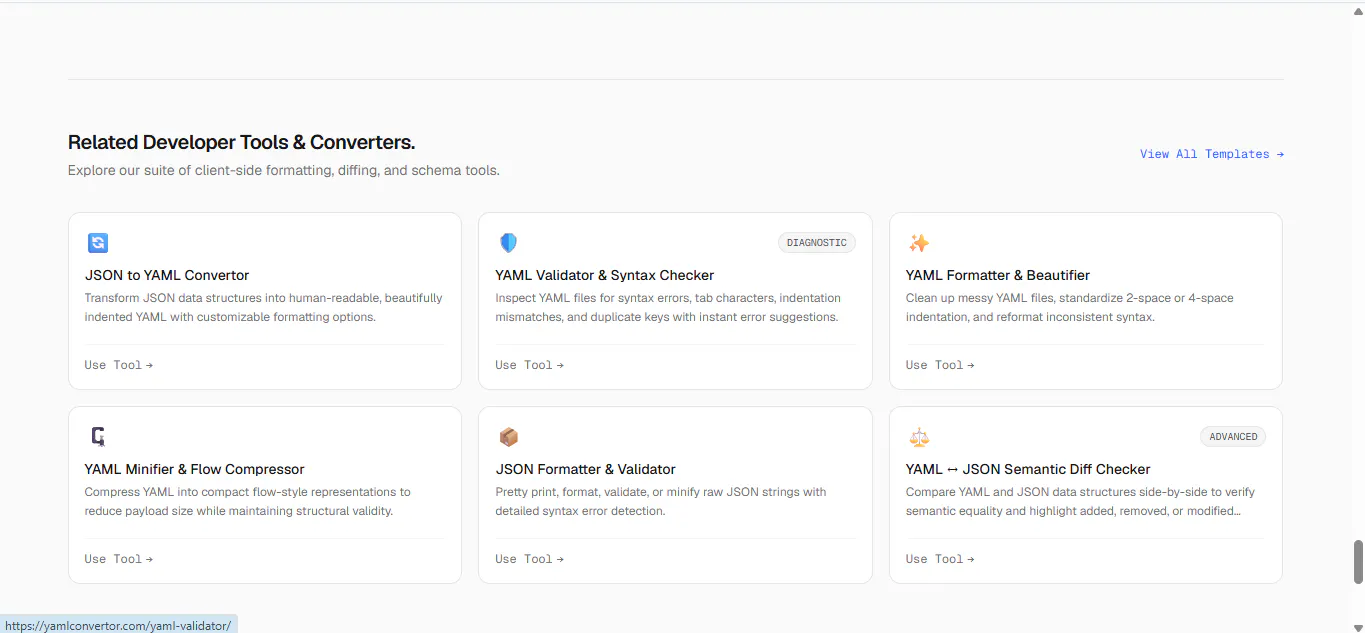The height and width of the screenshot is (633, 1365).
Task: Click description starting 'Compress YAML into compact'
Action: click(248, 501)
